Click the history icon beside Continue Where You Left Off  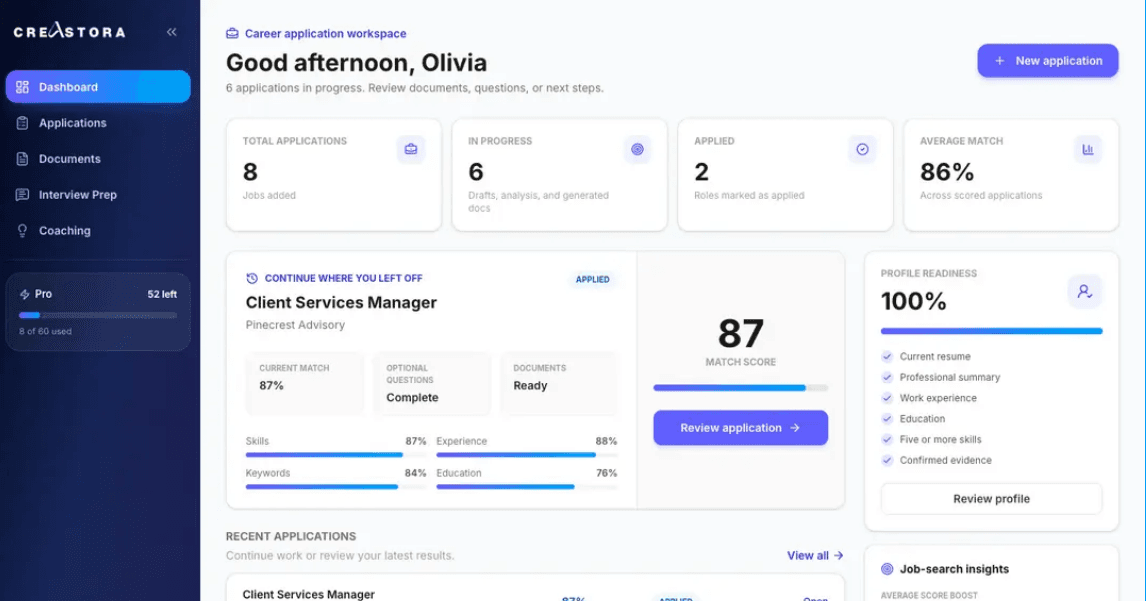tap(252, 279)
